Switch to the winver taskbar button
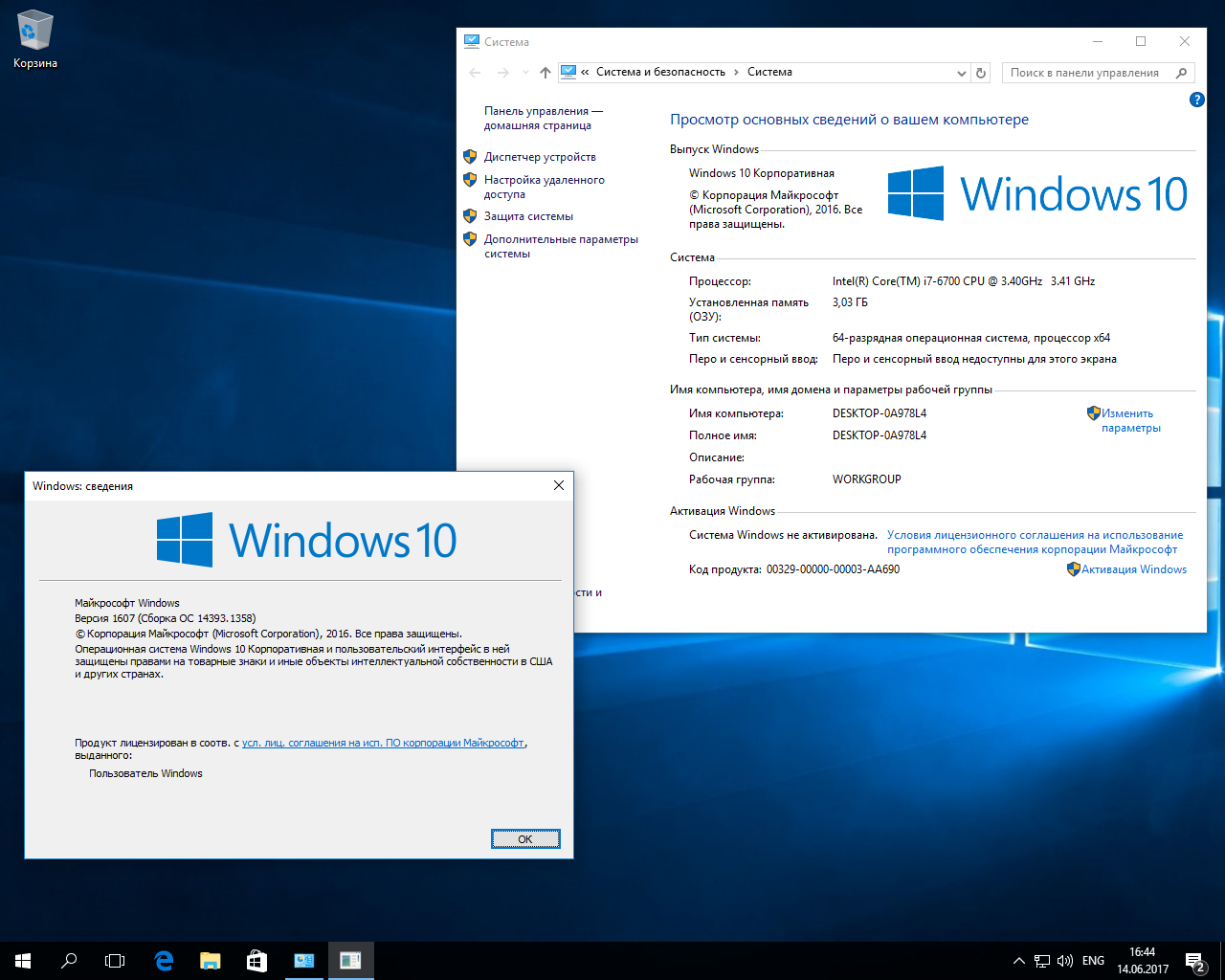1225x980 pixels. pyautogui.click(x=350, y=961)
